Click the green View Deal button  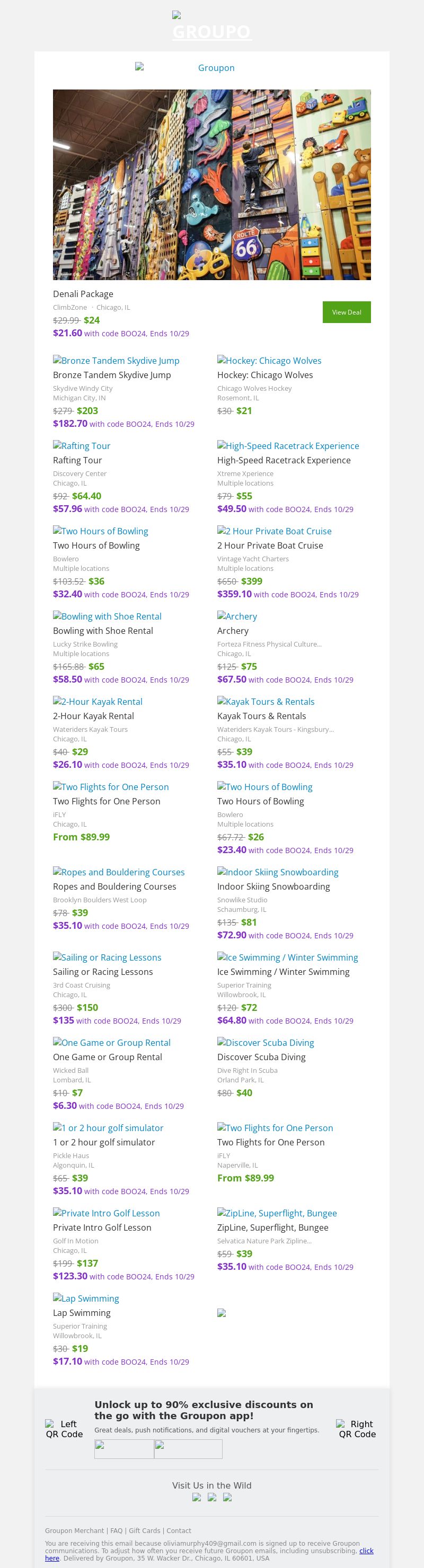(x=346, y=312)
